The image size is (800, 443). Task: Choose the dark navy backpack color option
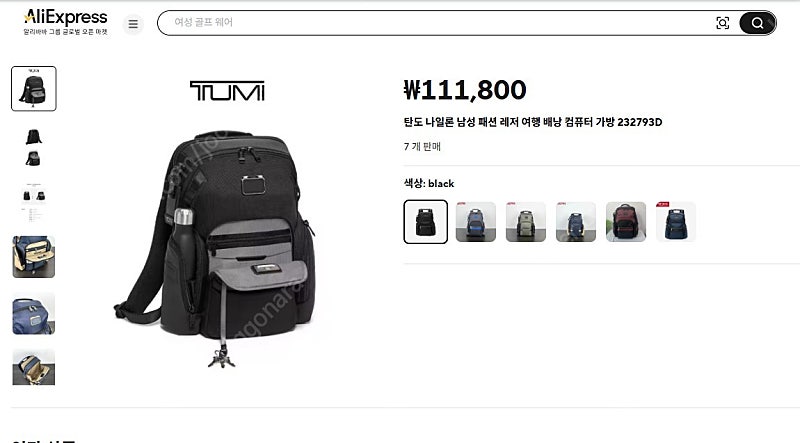coord(676,222)
